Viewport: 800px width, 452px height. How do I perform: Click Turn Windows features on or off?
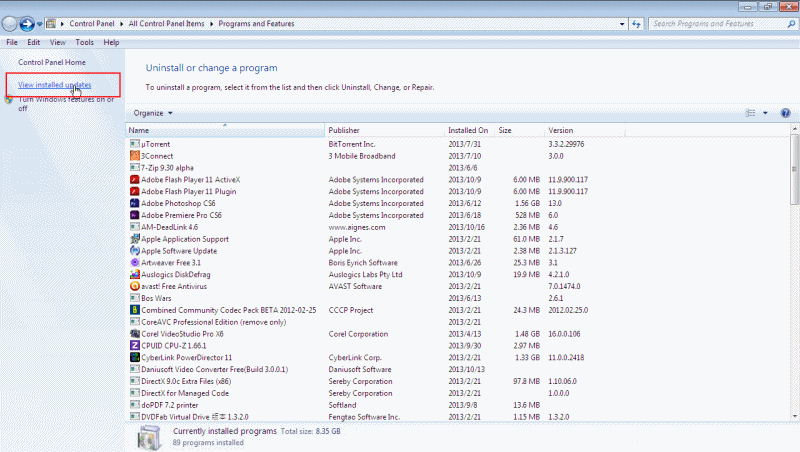click(66, 104)
